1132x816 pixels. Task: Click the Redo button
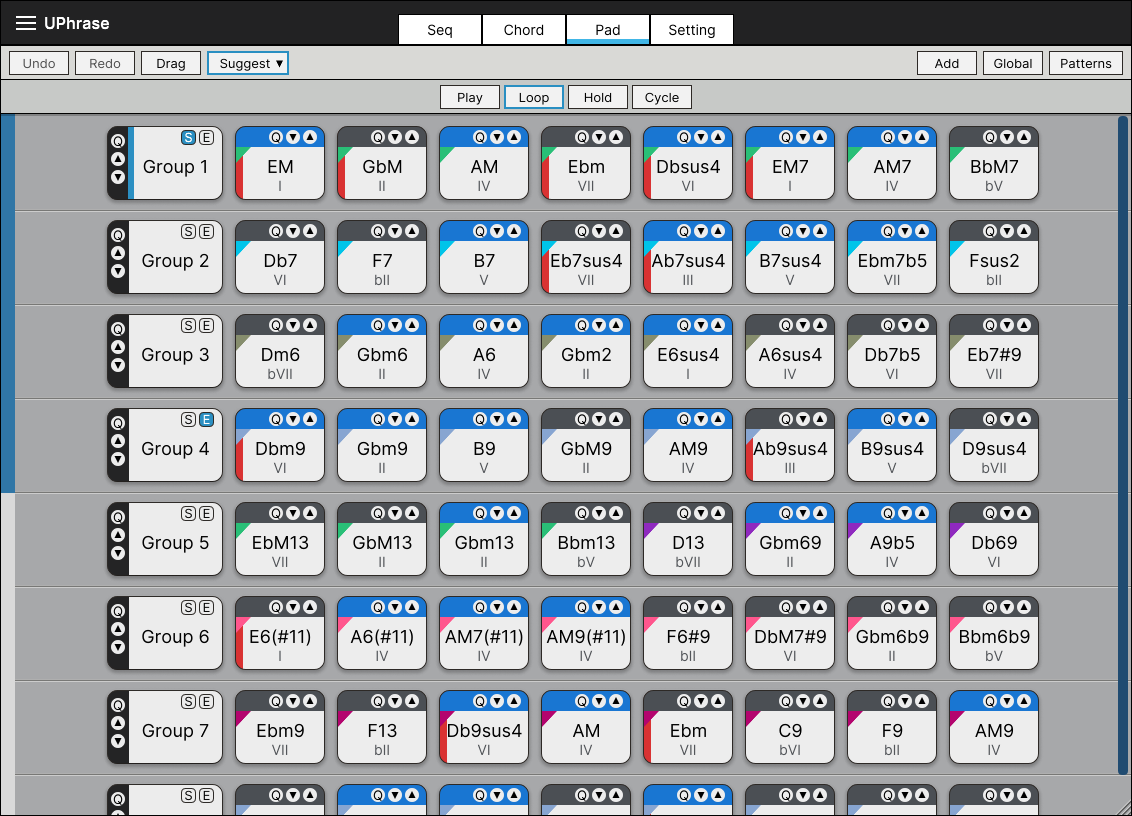[x=105, y=64]
